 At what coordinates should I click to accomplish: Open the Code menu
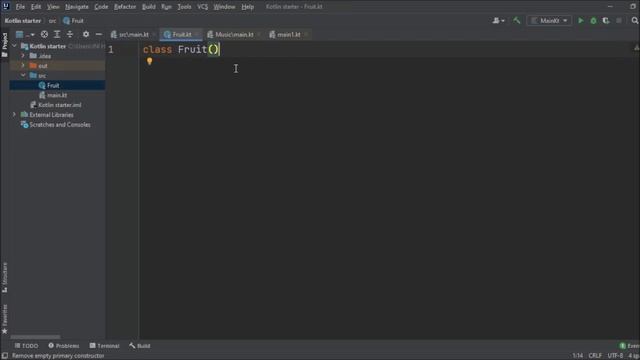[101, 7]
